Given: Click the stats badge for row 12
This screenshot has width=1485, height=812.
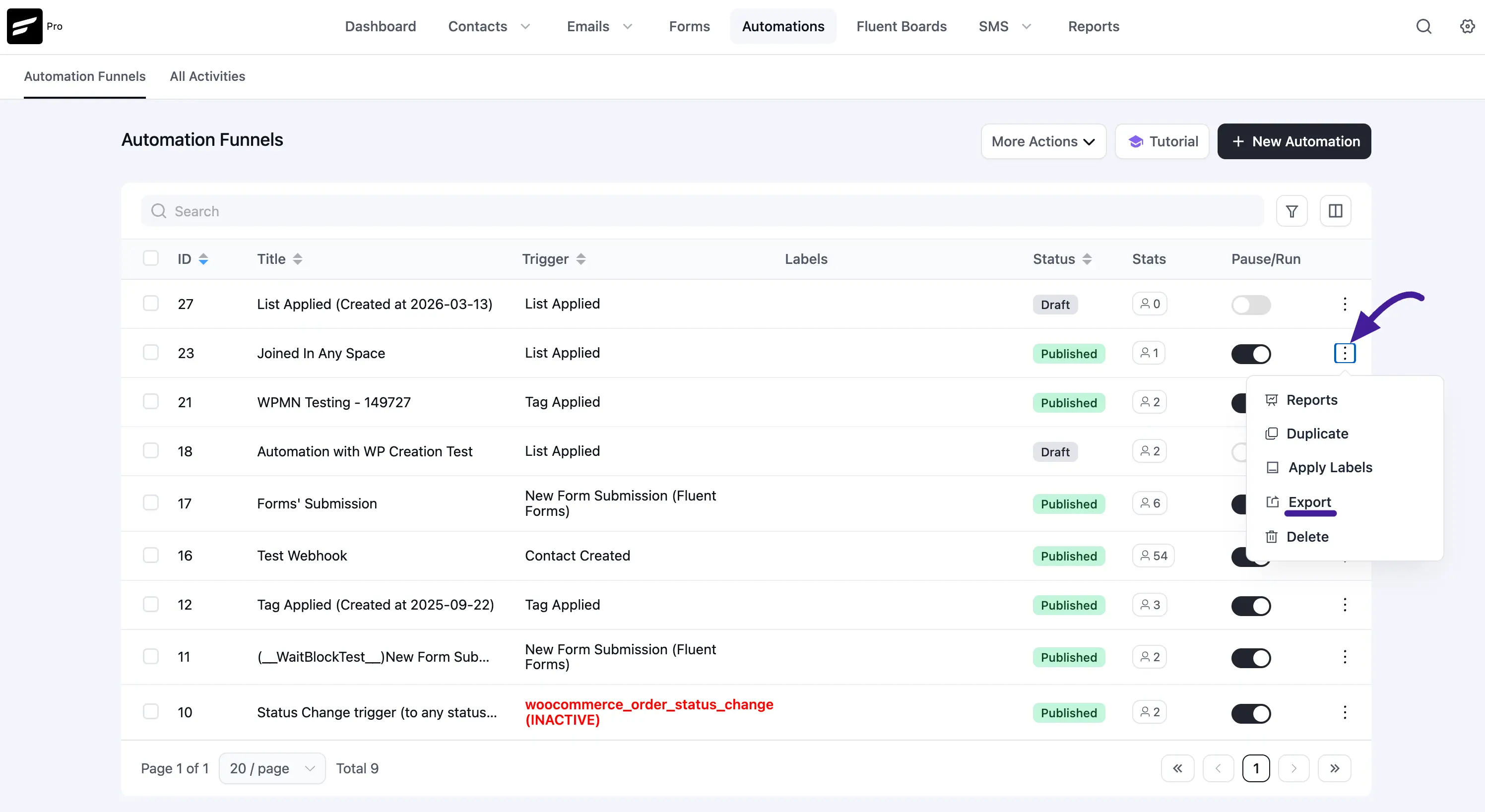Looking at the screenshot, I should pyautogui.click(x=1150, y=605).
